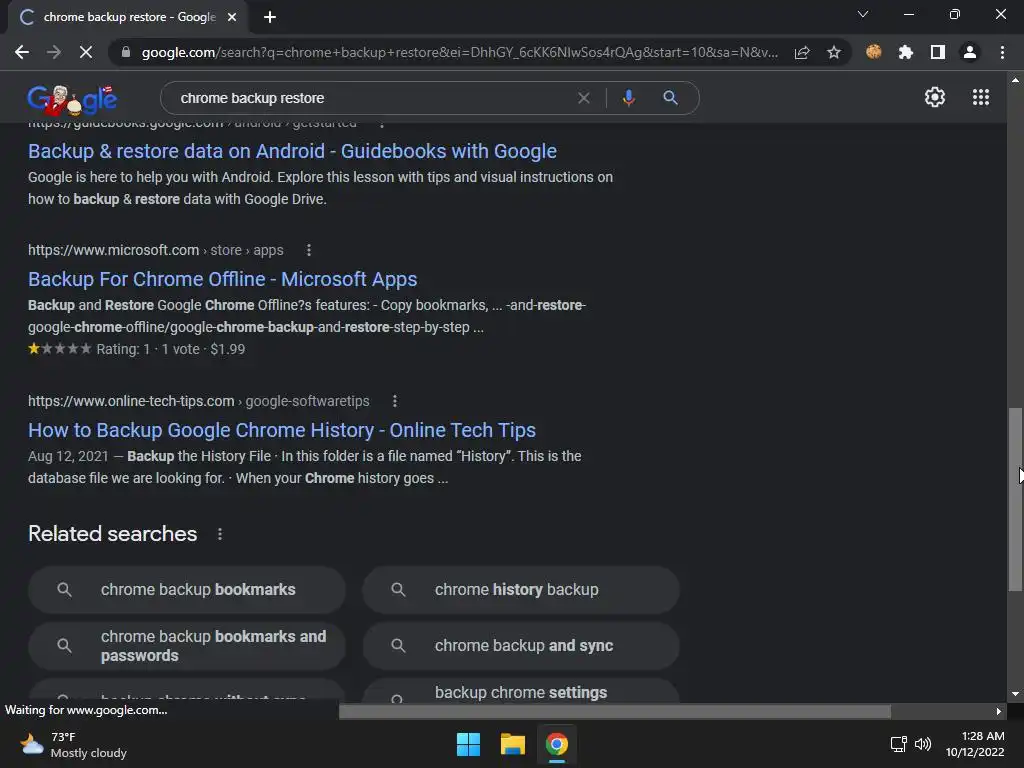Open more options for microsoft.com result
The width and height of the screenshot is (1024, 768).
coord(309,250)
